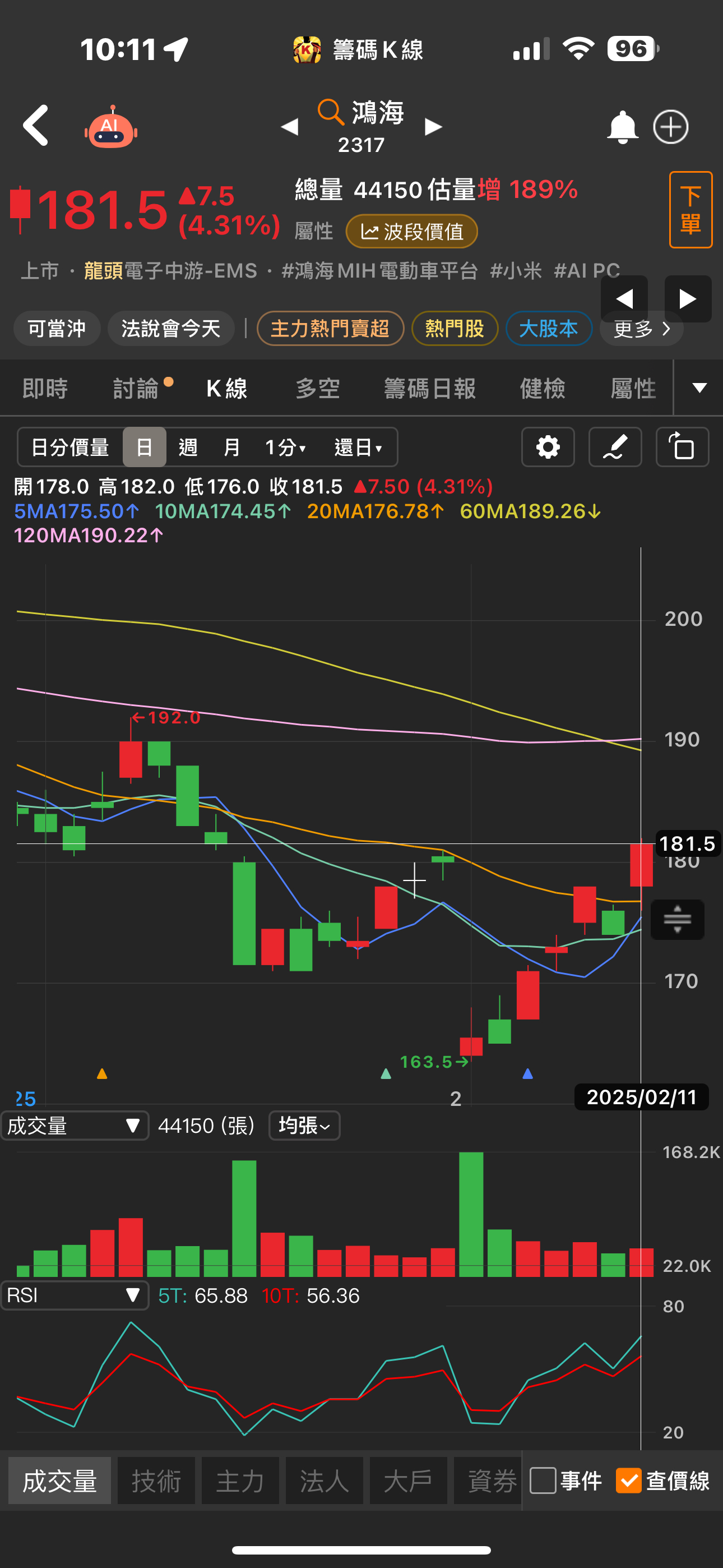The width and height of the screenshot is (723, 1568).
Task: Select the 週 weekly period
Action: pyautogui.click(x=188, y=448)
